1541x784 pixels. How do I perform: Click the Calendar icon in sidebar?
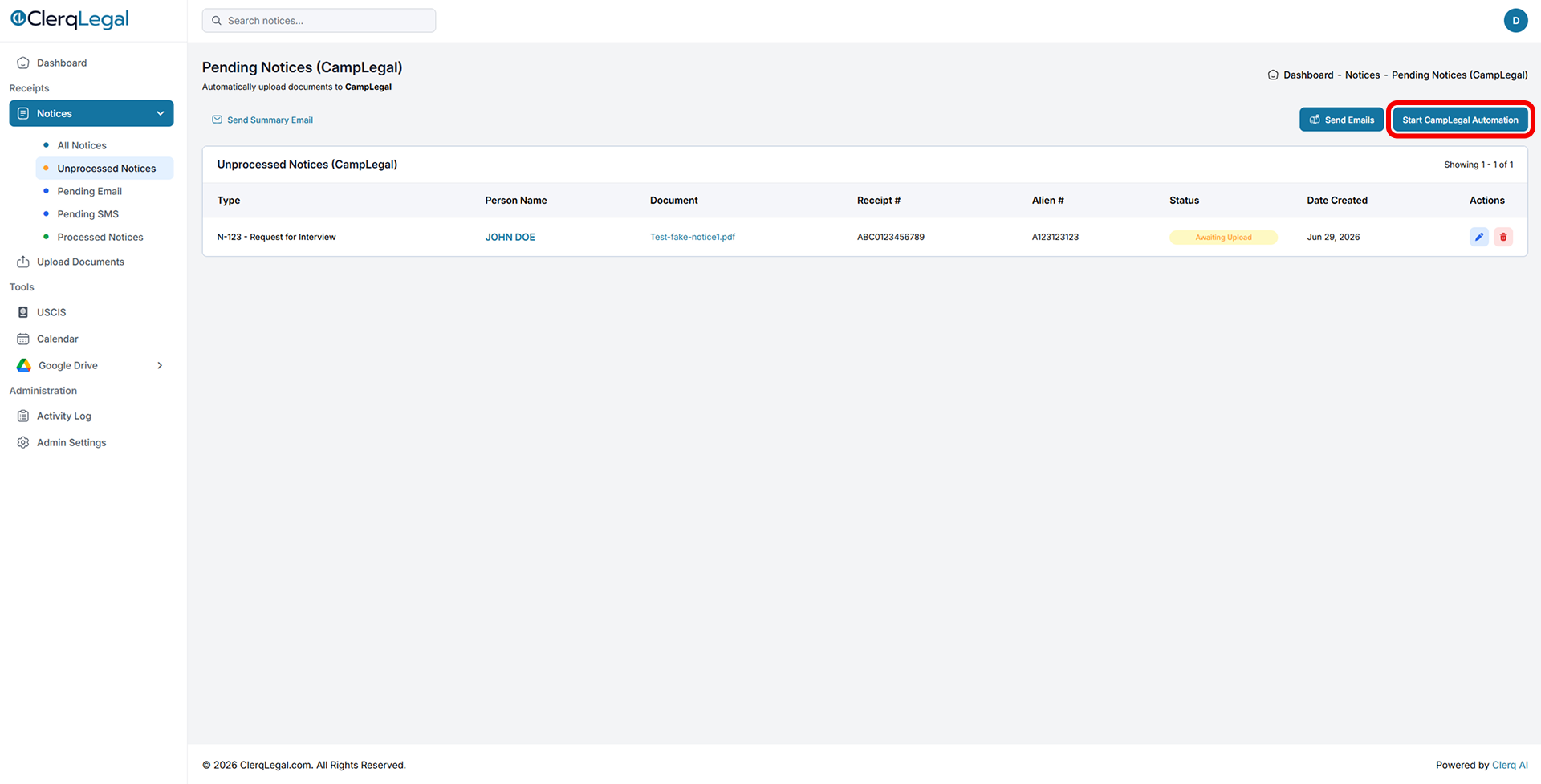pyautogui.click(x=23, y=339)
